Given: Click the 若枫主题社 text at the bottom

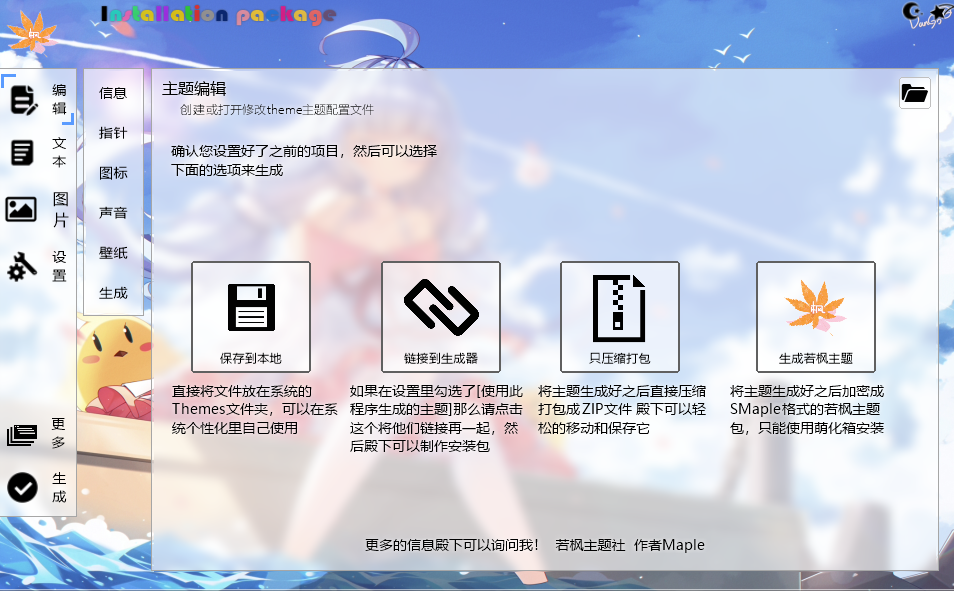Looking at the screenshot, I should coord(590,545).
